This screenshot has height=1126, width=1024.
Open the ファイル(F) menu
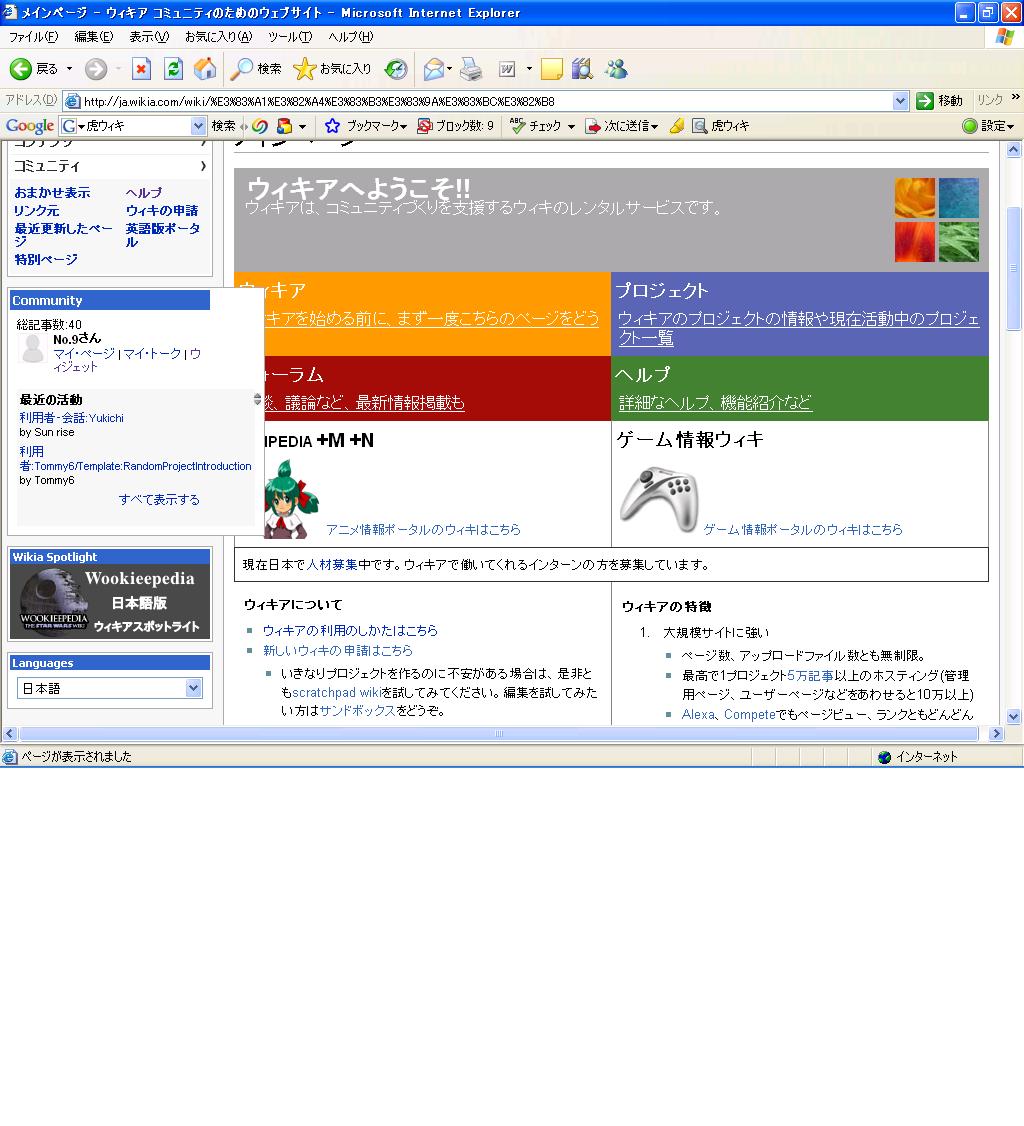click(33, 37)
